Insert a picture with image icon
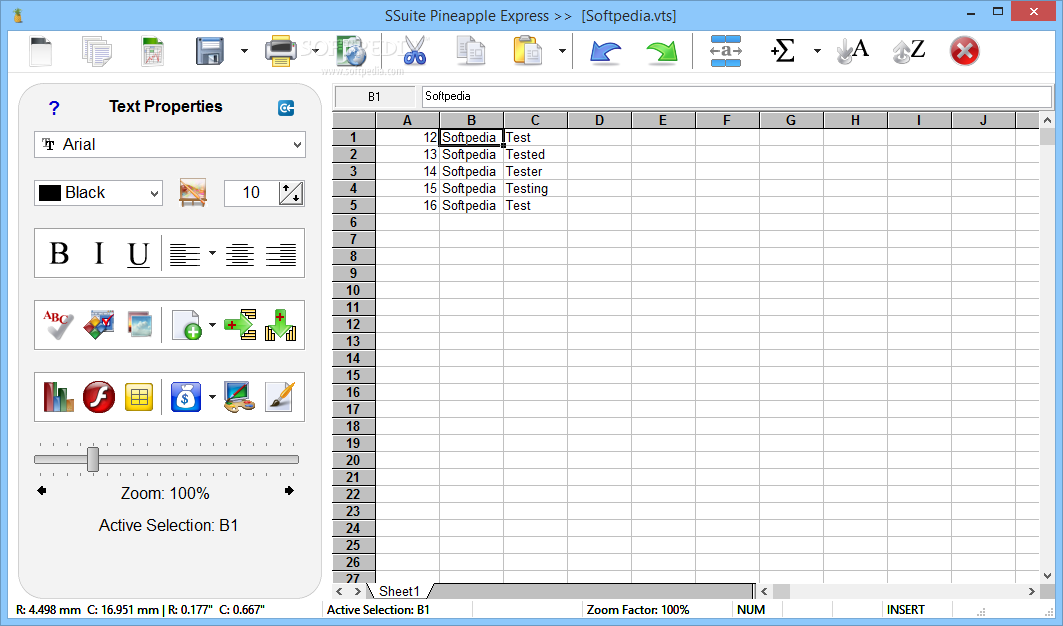The height and width of the screenshot is (626, 1063). pyautogui.click(x=139, y=325)
